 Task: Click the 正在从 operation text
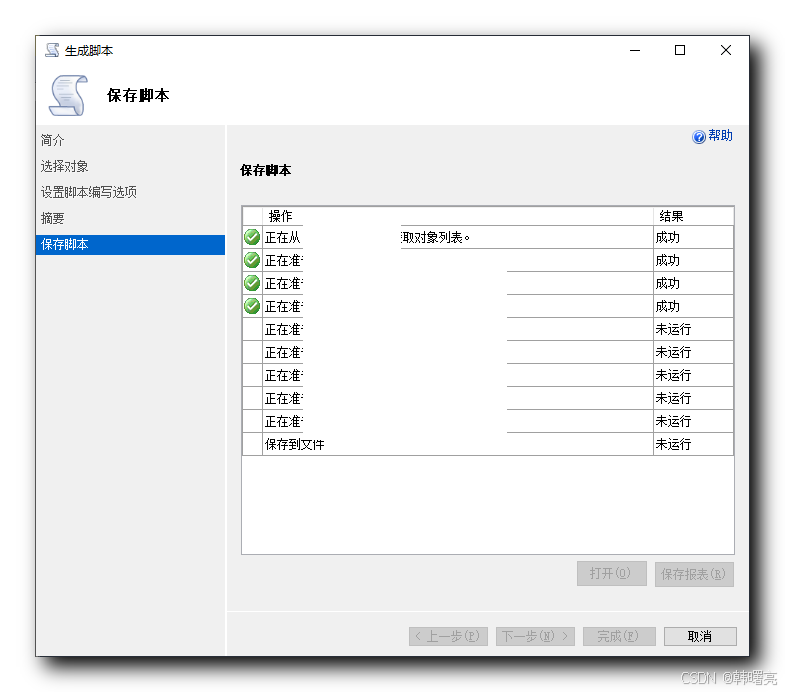282,237
